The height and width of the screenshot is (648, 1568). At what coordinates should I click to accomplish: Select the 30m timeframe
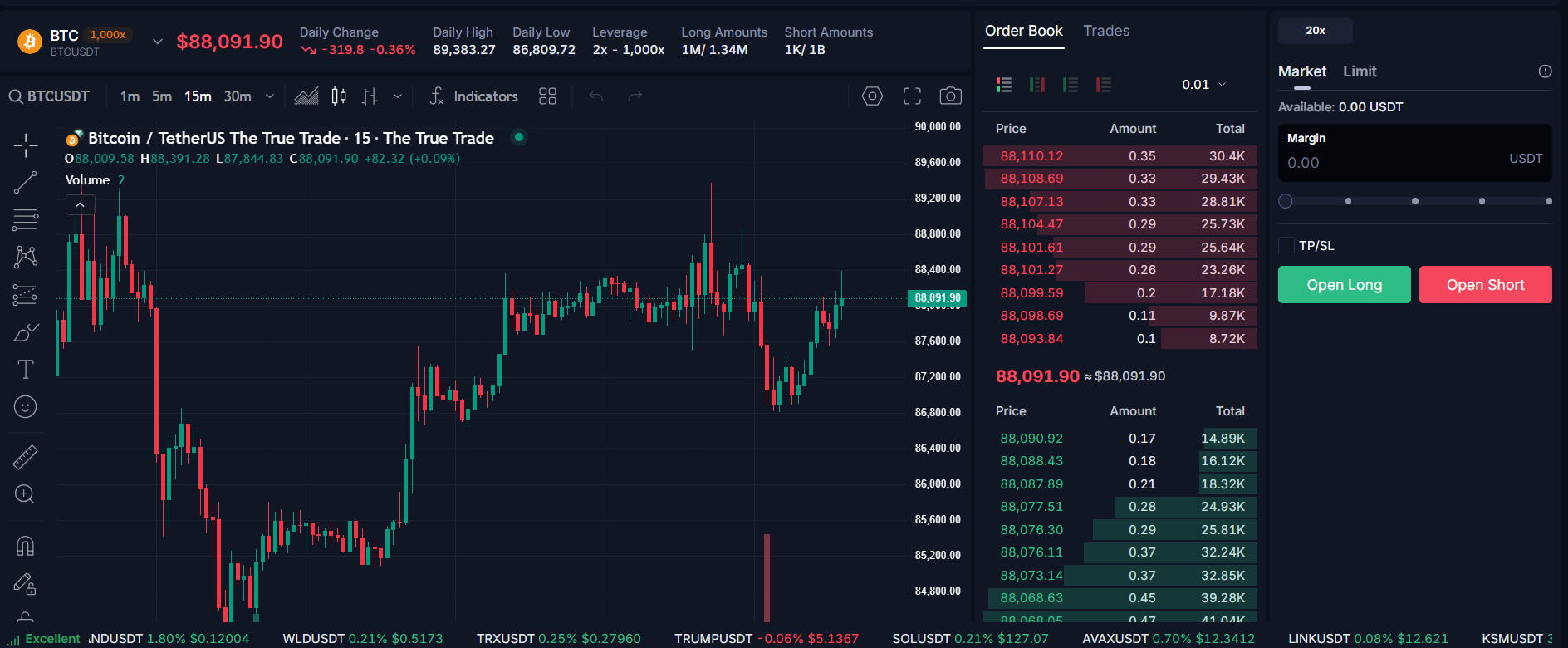[238, 96]
